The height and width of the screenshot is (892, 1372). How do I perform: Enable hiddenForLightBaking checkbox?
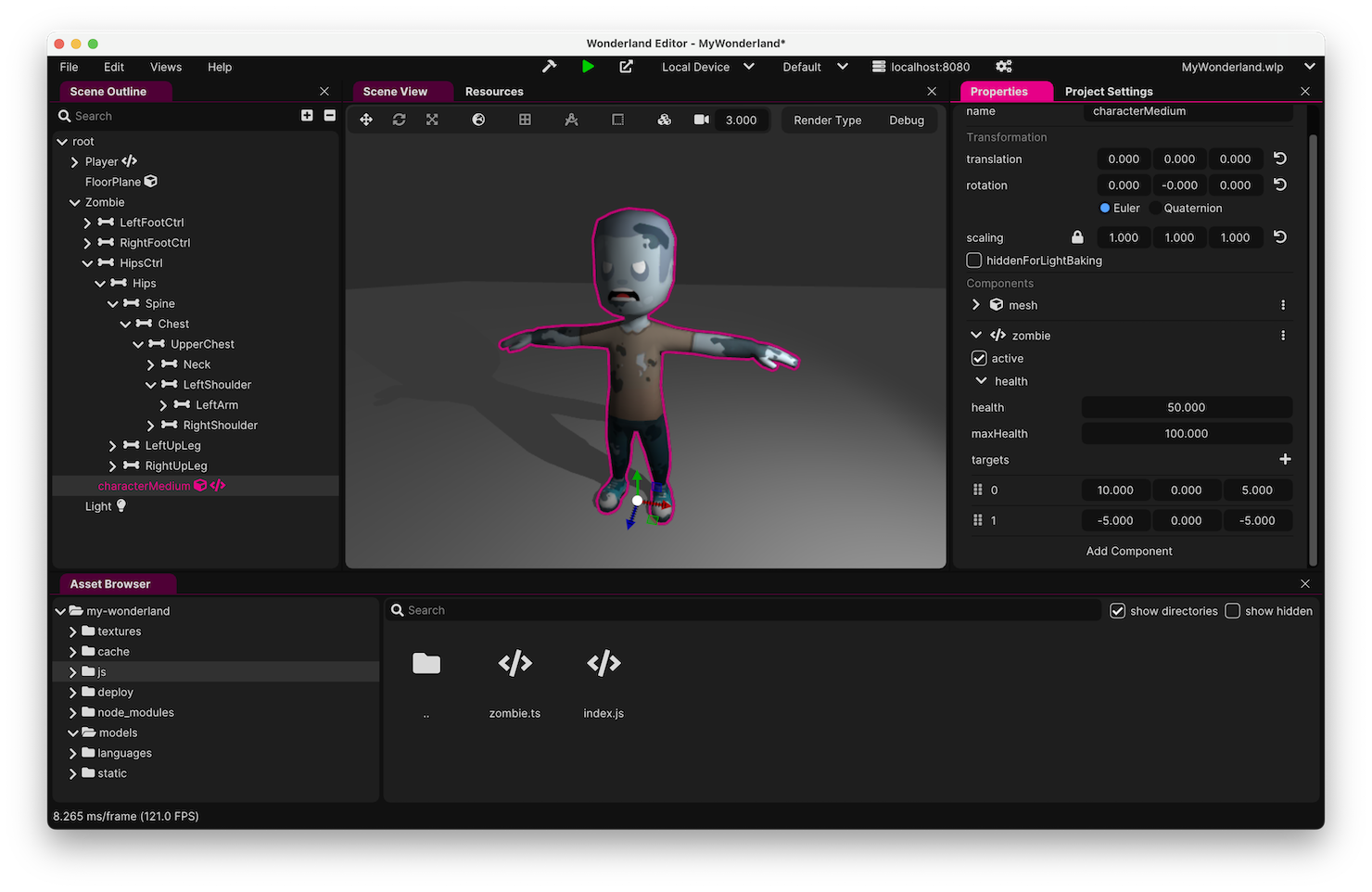coord(974,261)
